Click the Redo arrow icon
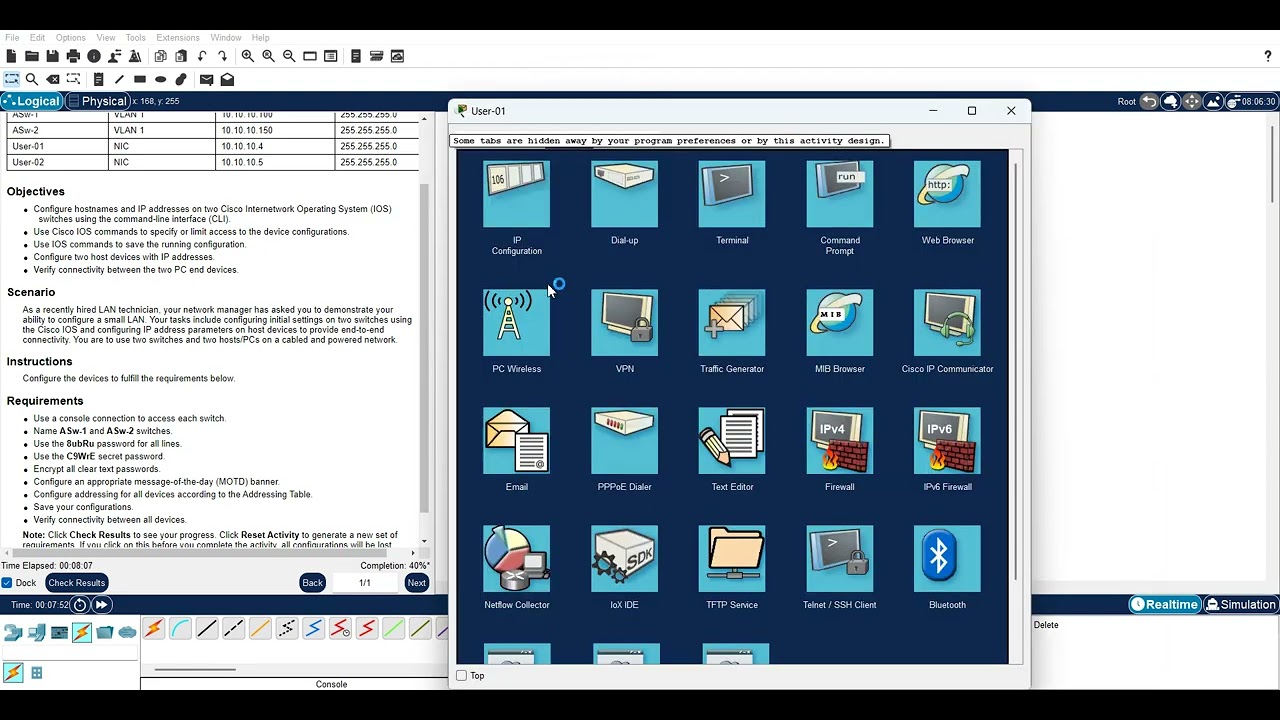Image resolution: width=1280 pixels, height=720 pixels. (222, 56)
